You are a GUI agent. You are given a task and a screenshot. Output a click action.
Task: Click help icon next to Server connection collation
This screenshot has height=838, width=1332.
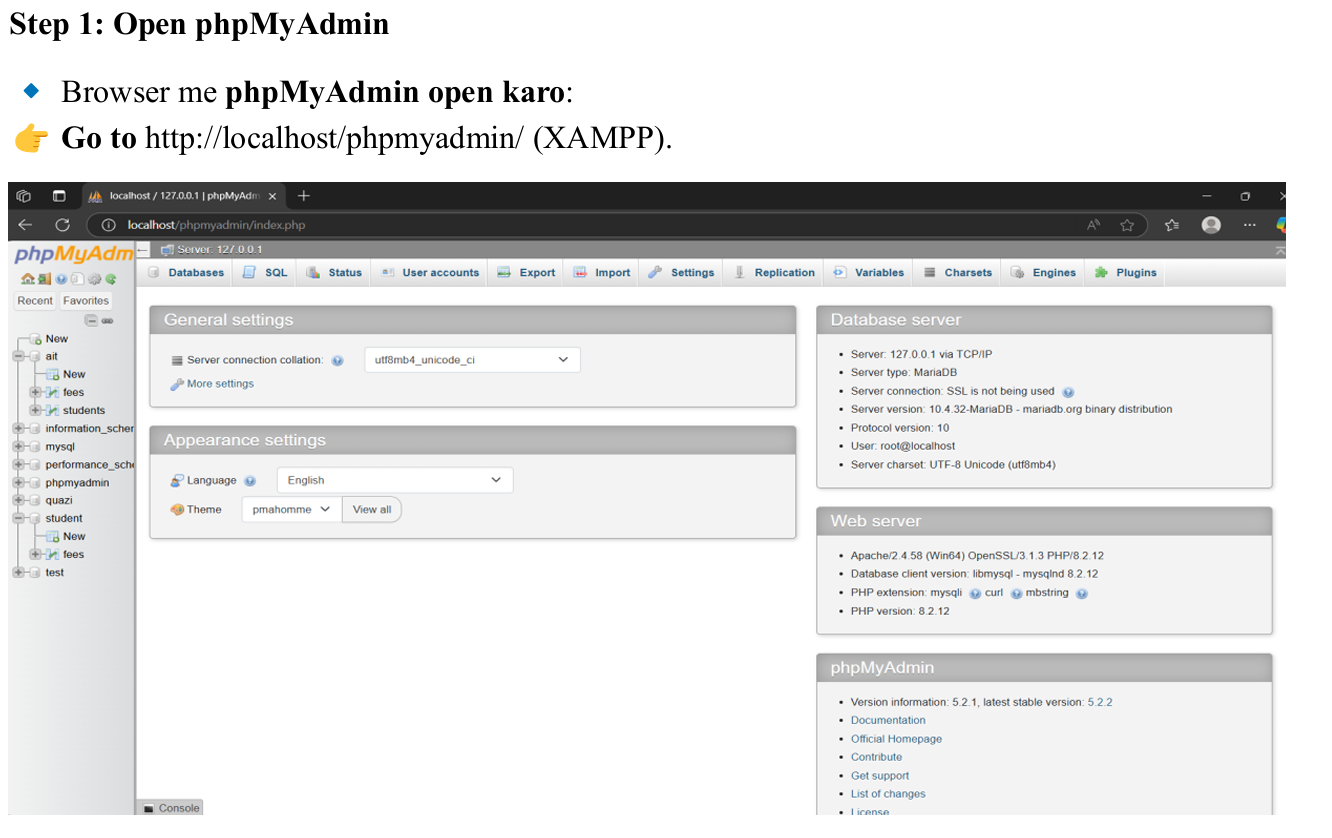click(337, 361)
